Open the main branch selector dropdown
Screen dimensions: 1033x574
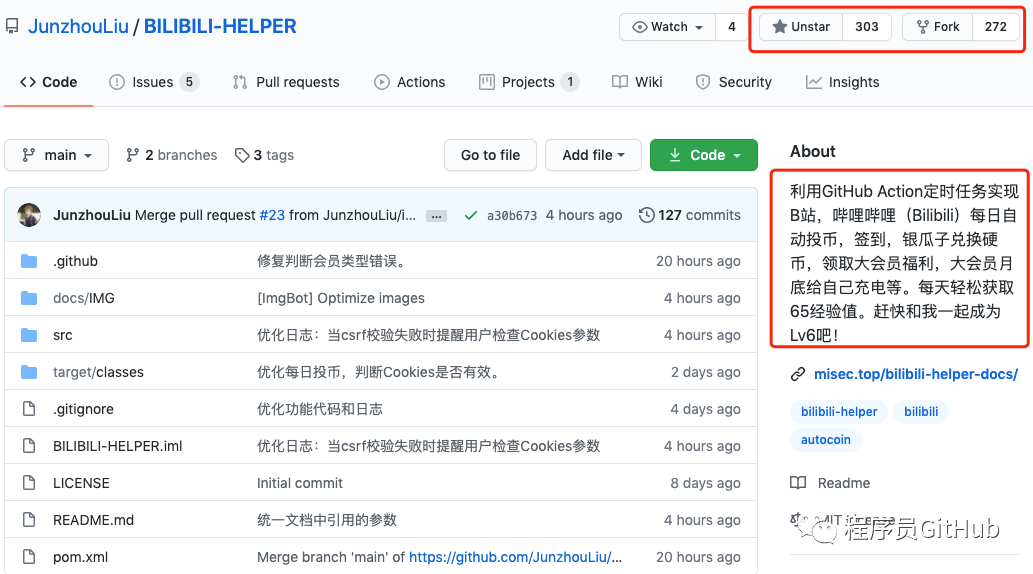(x=57, y=156)
